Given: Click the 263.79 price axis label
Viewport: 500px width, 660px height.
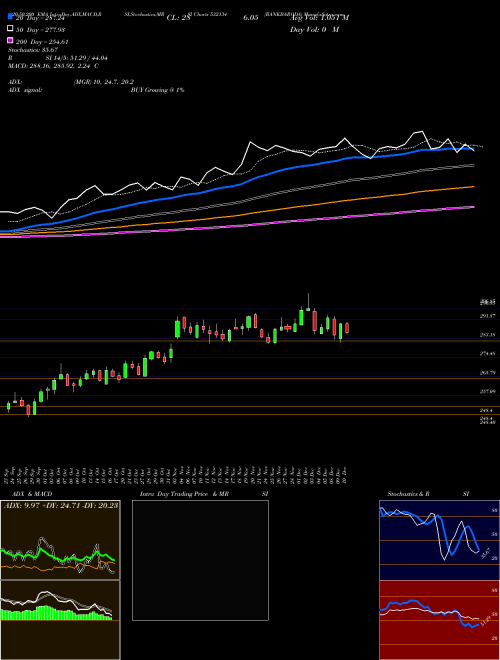Looking at the screenshot, I should pyautogui.click(x=488, y=373).
